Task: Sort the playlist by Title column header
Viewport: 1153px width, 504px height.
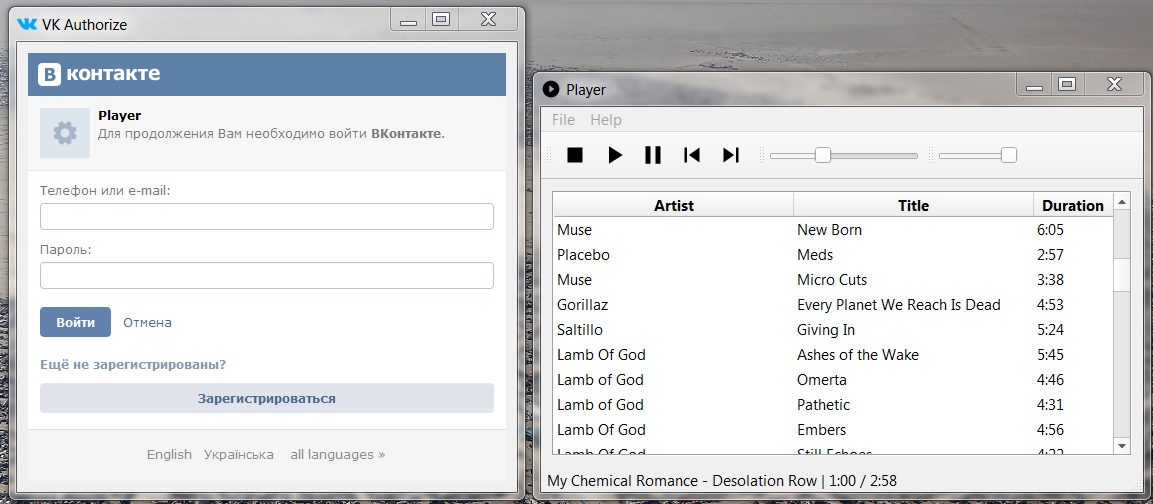Action: (913, 205)
